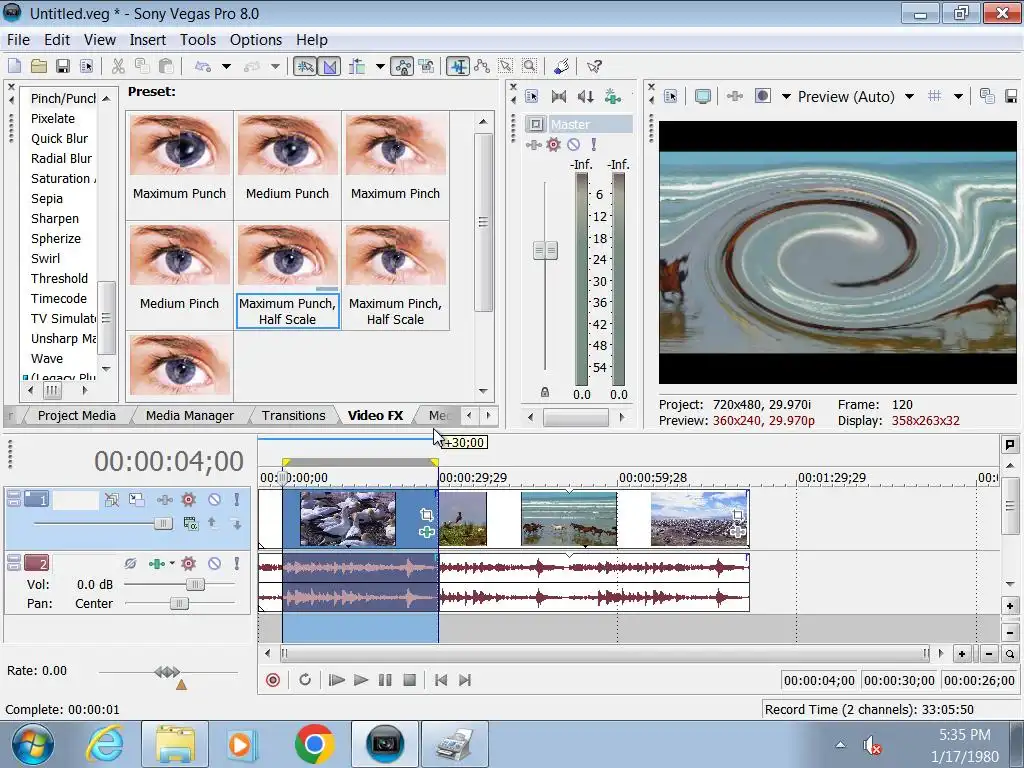Screen dimensions: 1024x768
Task: Click the Record button in transport
Action: coord(273,680)
